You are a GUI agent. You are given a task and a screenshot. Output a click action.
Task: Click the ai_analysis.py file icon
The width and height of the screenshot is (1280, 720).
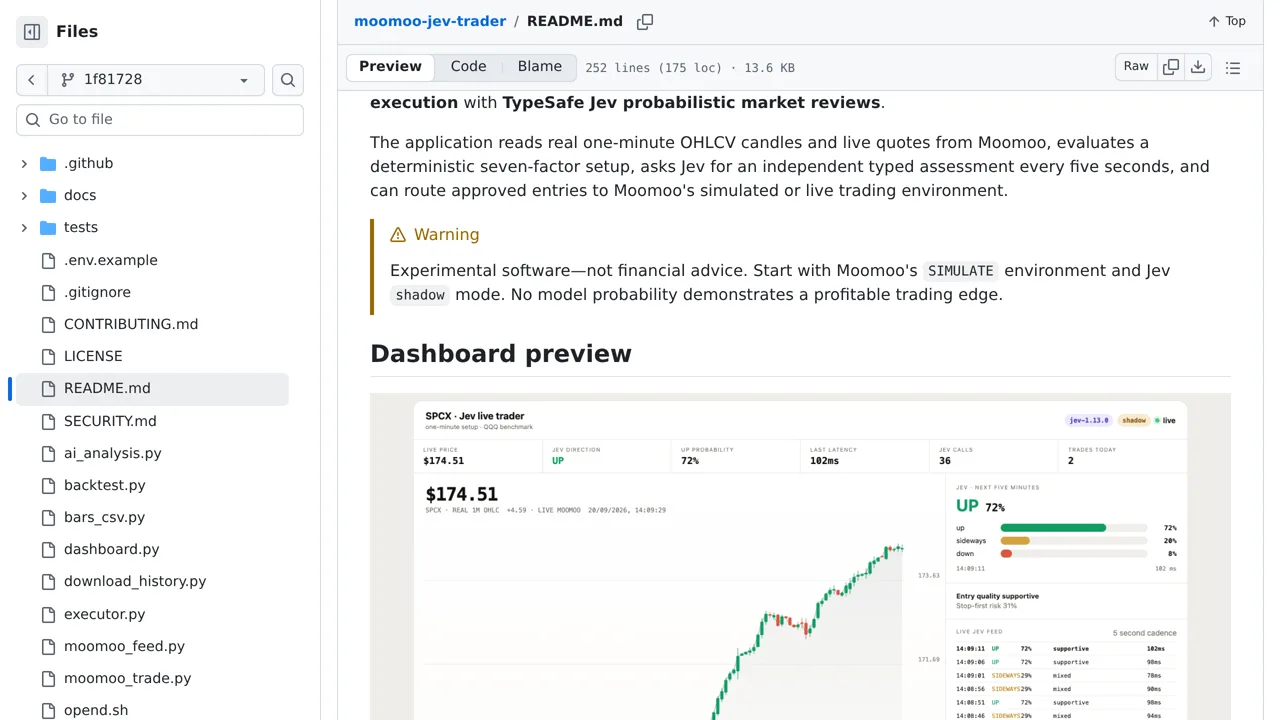[x=48, y=453]
